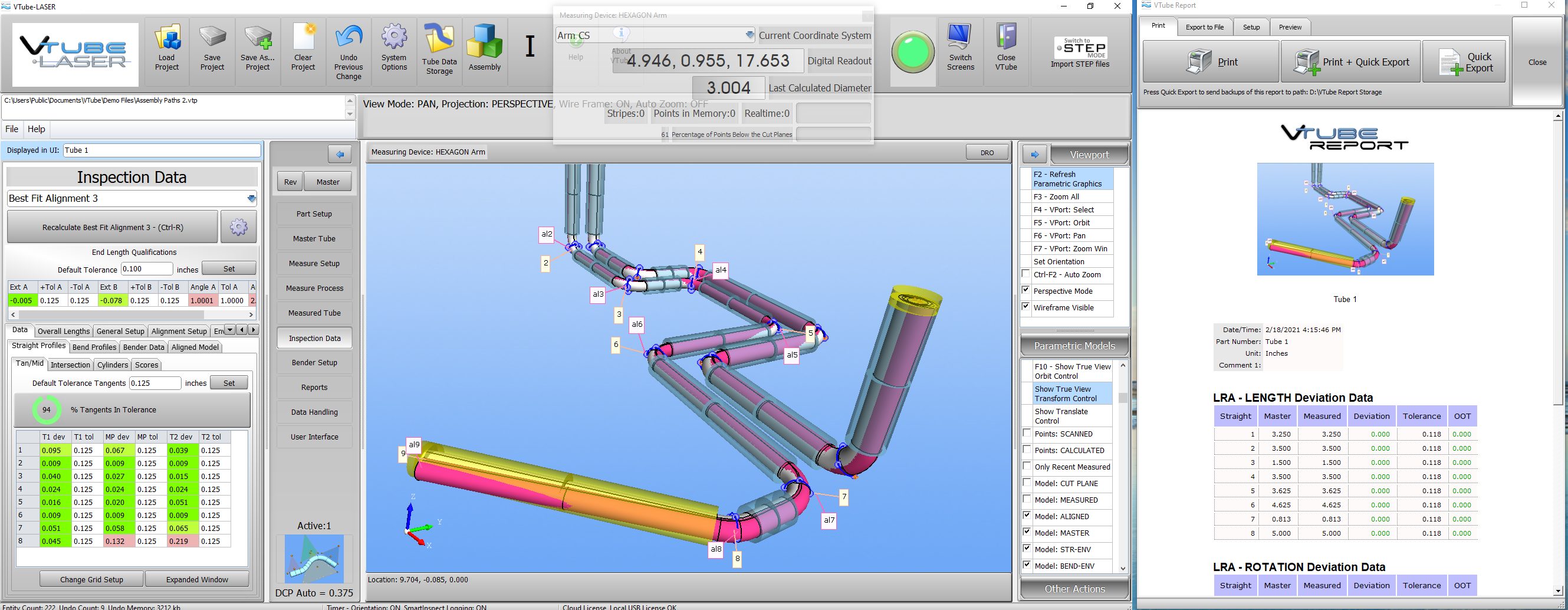Click the file path box down arrow
The width and height of the screenshot is (1568, 610).
350,114
